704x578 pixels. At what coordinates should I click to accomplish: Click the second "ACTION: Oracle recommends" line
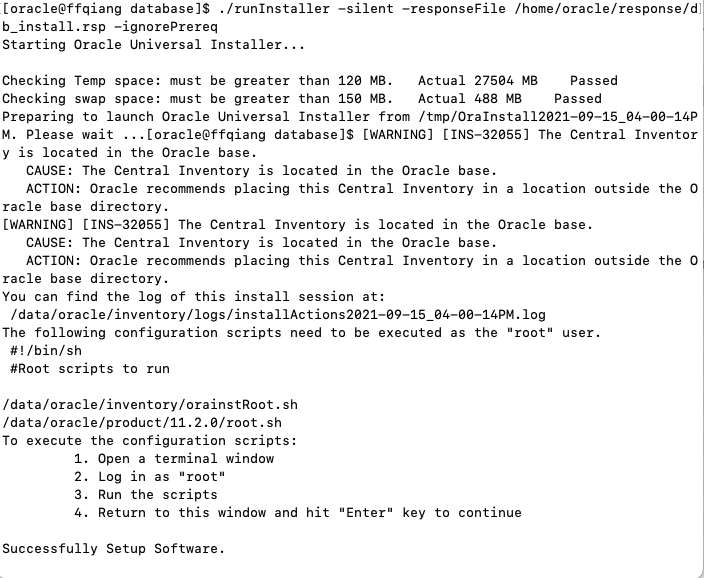pyautogui.click(x=360, y=261)
